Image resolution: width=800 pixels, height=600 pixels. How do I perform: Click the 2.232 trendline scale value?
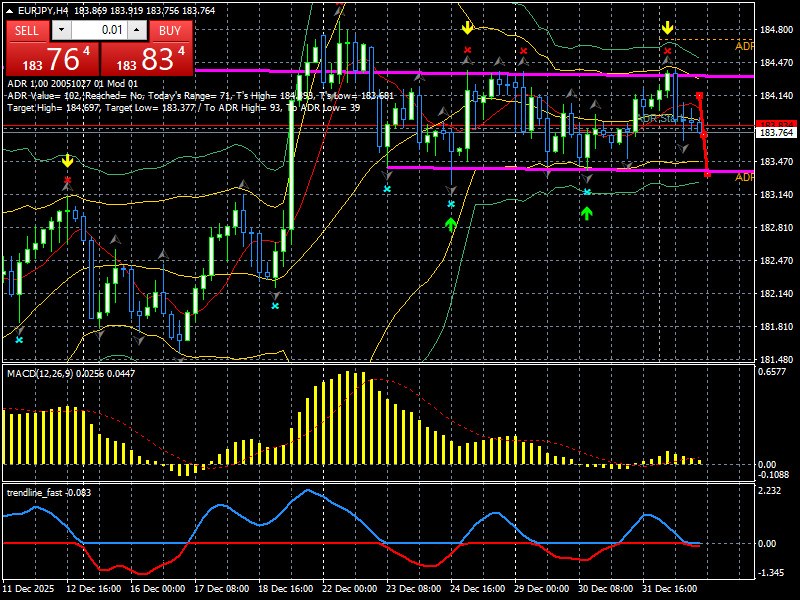769,491
